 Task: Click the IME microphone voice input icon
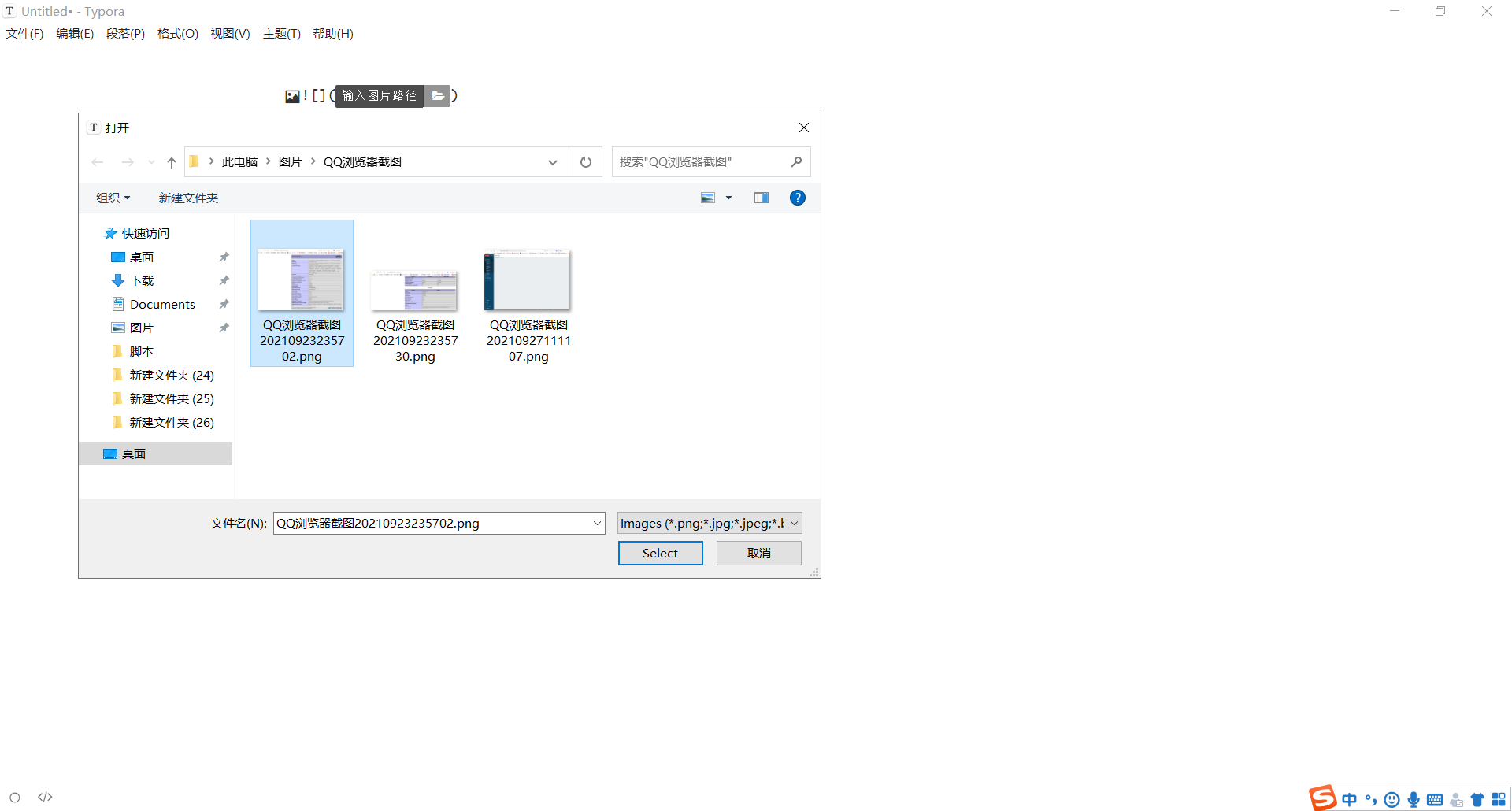click(1414, 800)
